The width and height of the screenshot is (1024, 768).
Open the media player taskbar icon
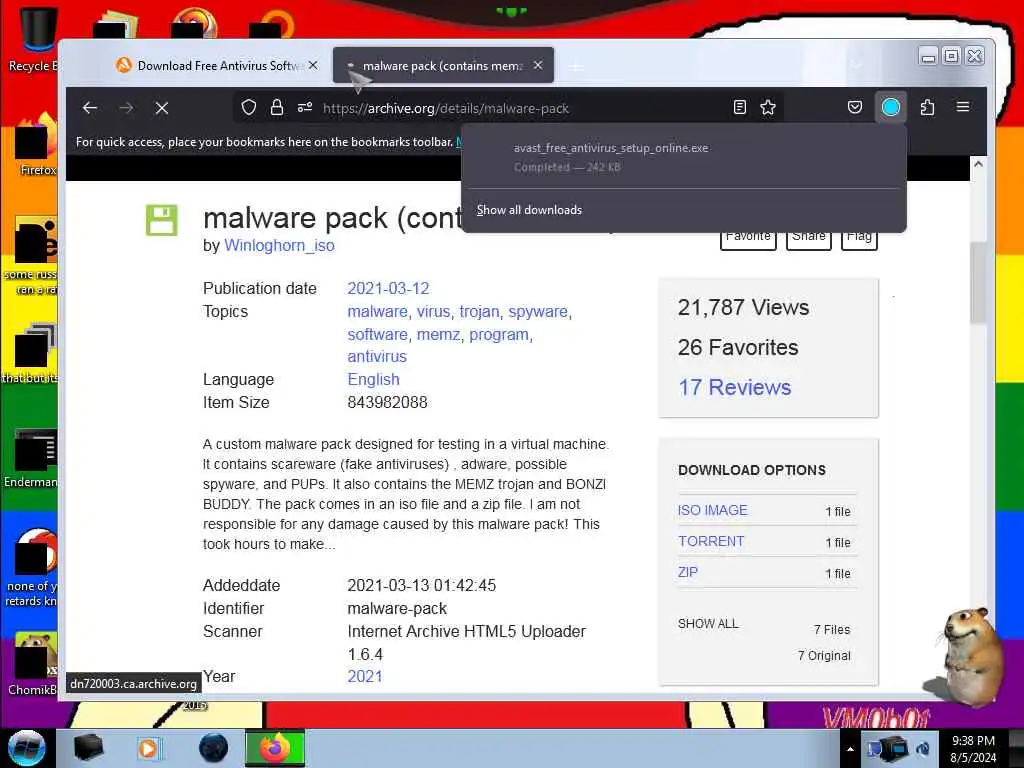click(x=148, y=748)
